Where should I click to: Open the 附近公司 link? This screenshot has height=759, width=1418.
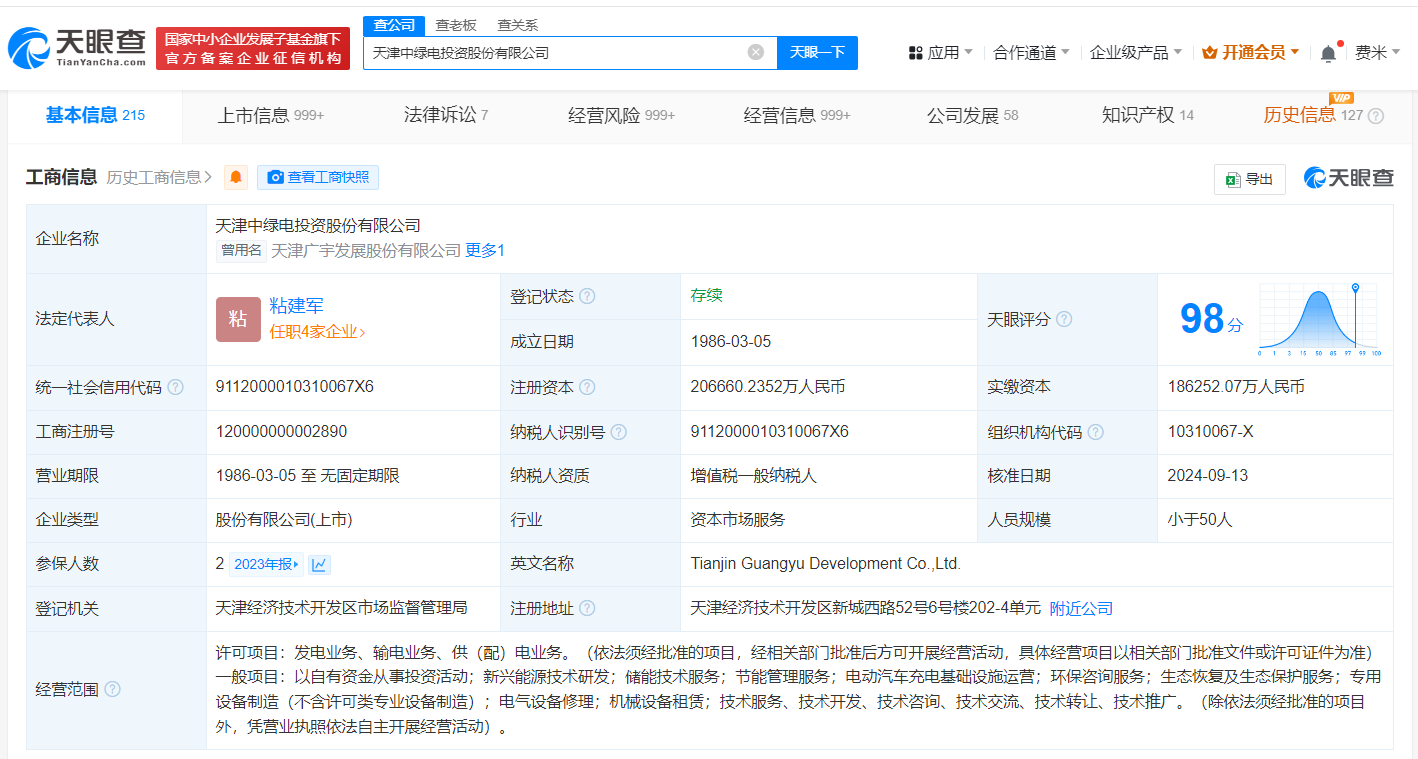(1083, 607)
